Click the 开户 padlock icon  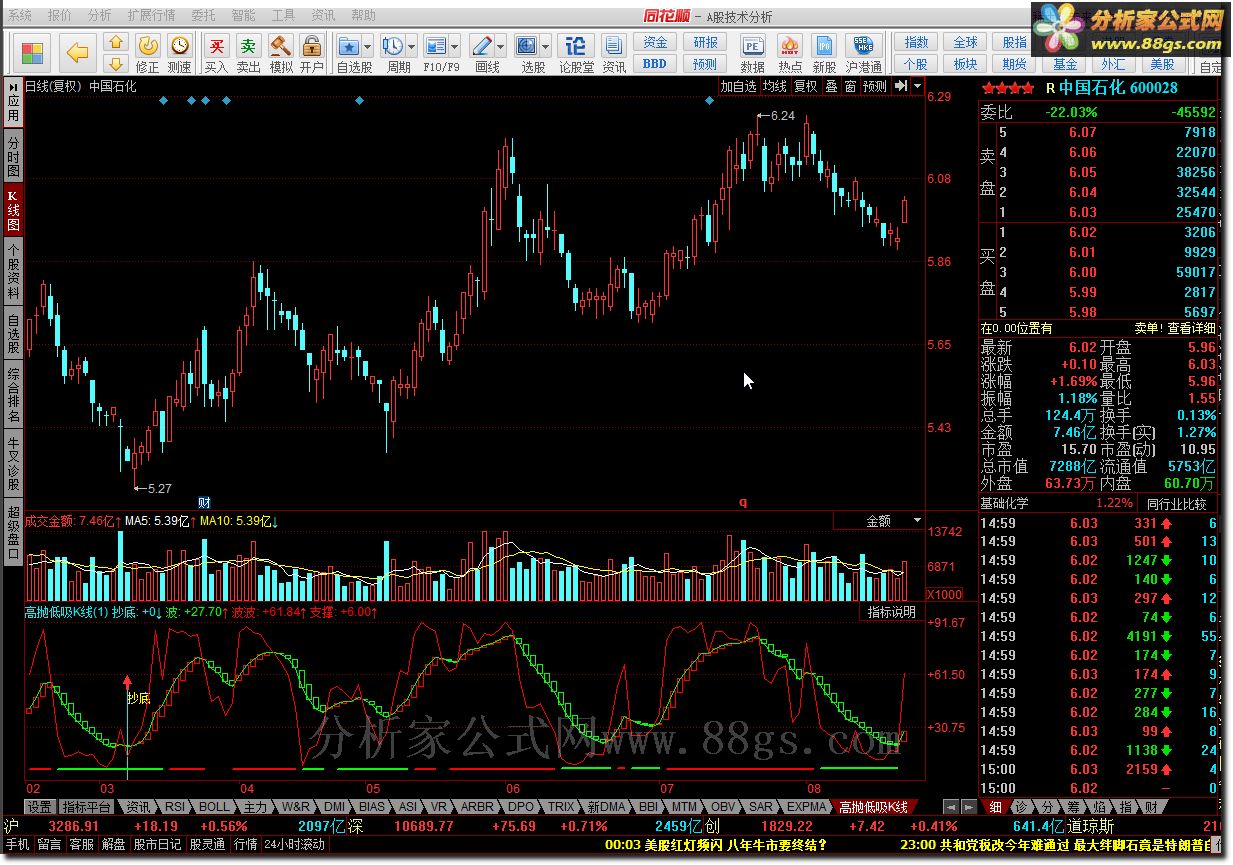tap(312, 46)
